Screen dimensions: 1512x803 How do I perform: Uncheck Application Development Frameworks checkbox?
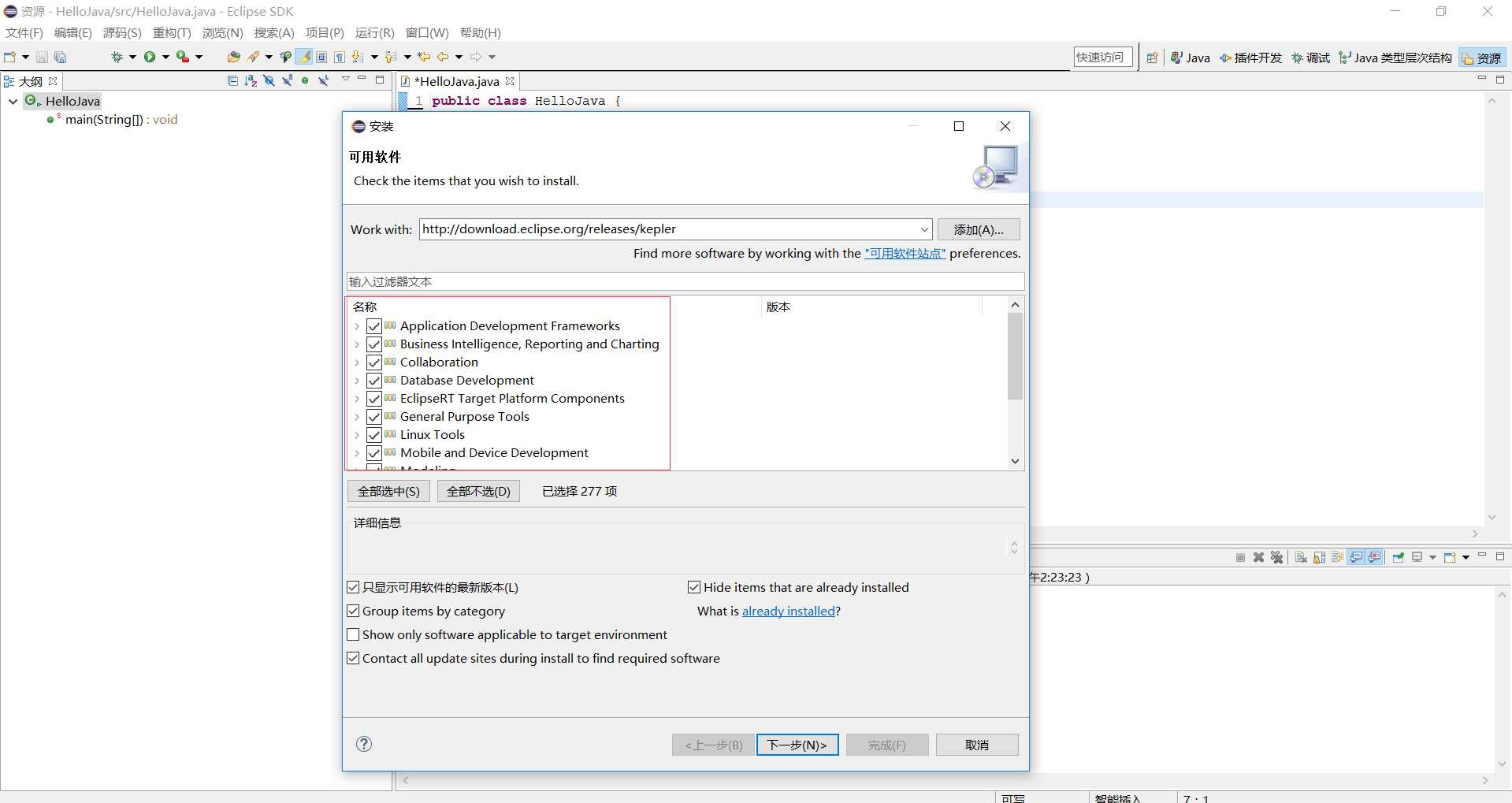pyautogui.click(x=374, y=326)
